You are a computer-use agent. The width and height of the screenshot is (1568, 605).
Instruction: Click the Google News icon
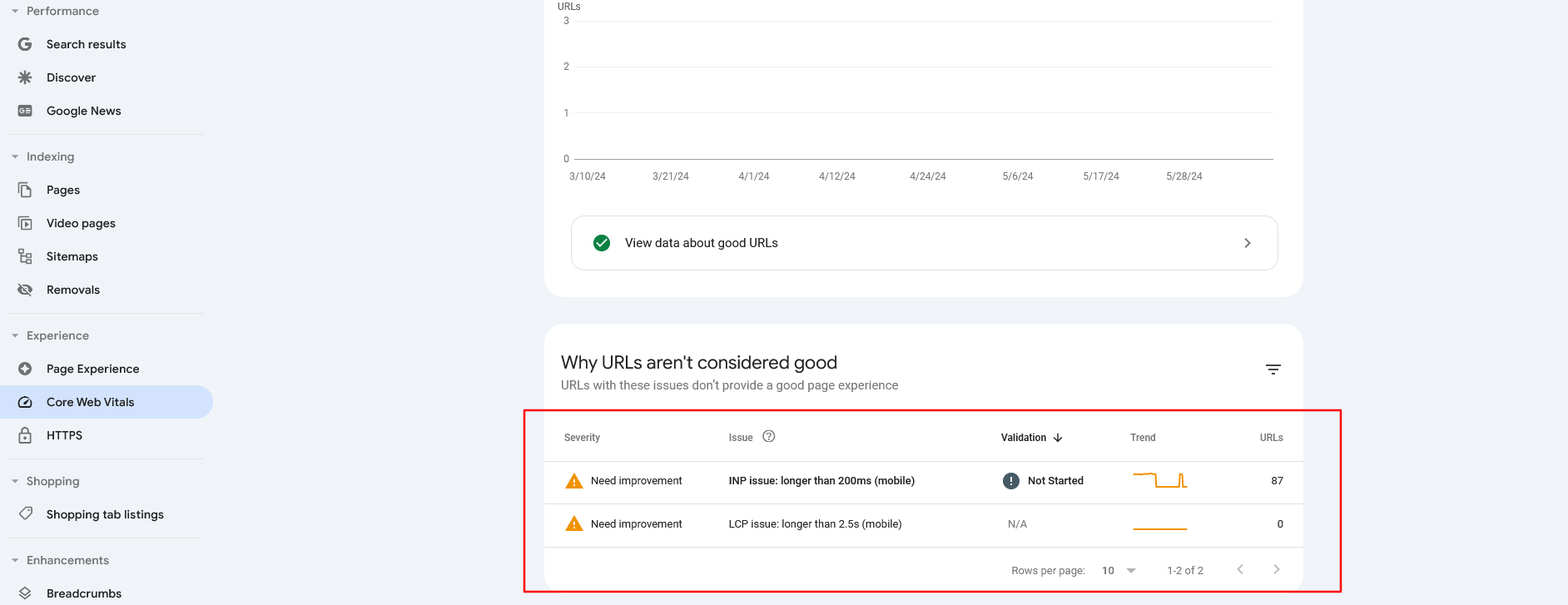[25, 111]
